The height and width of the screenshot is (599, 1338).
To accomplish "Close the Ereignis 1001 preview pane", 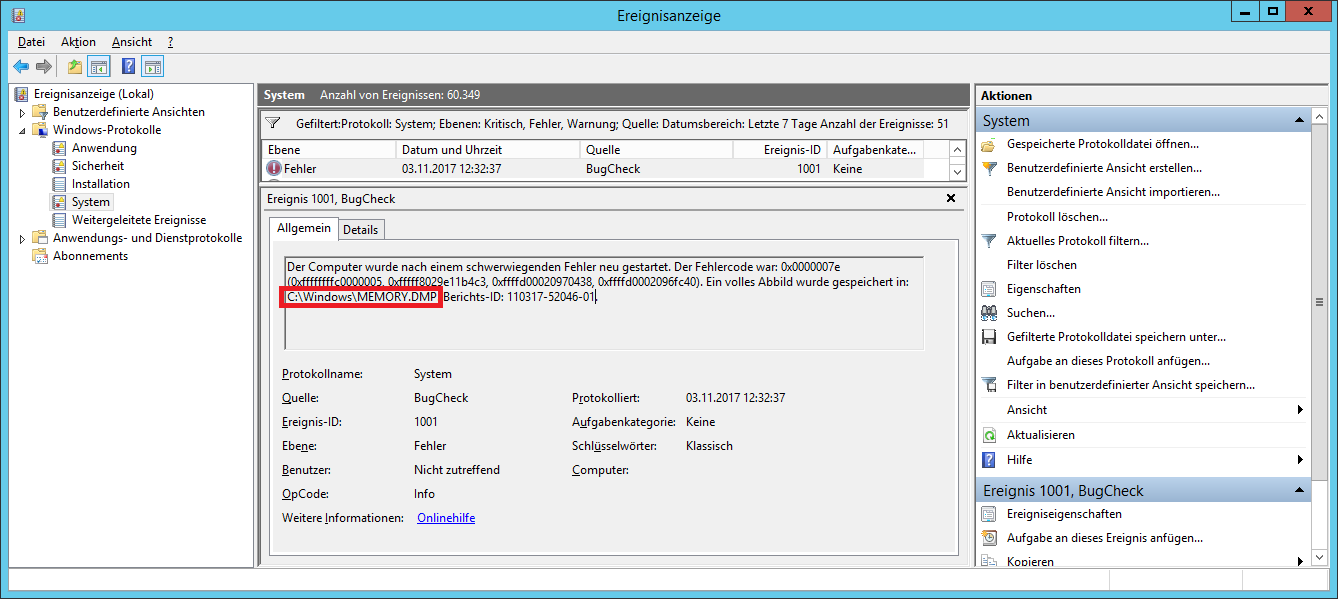I will pos(951,199).
